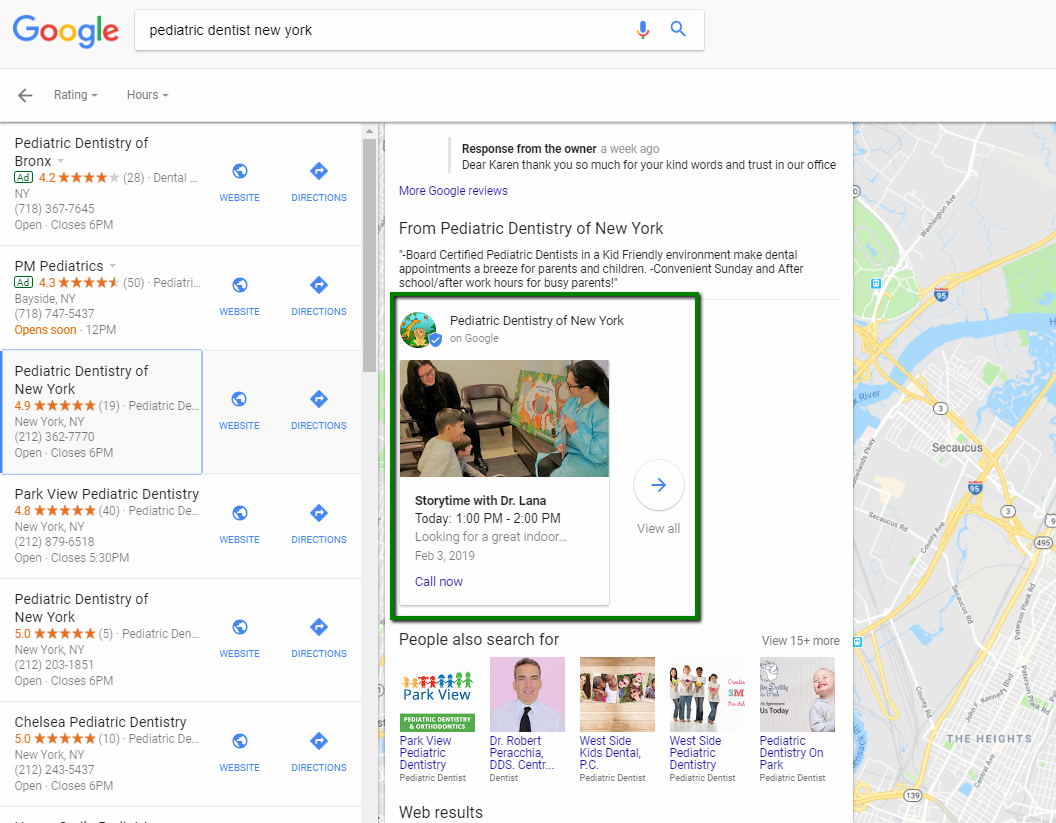Click scrollbar up arrow in results list
The height and width of the screenshot is (823, 1056).
[x=369, y=131]
